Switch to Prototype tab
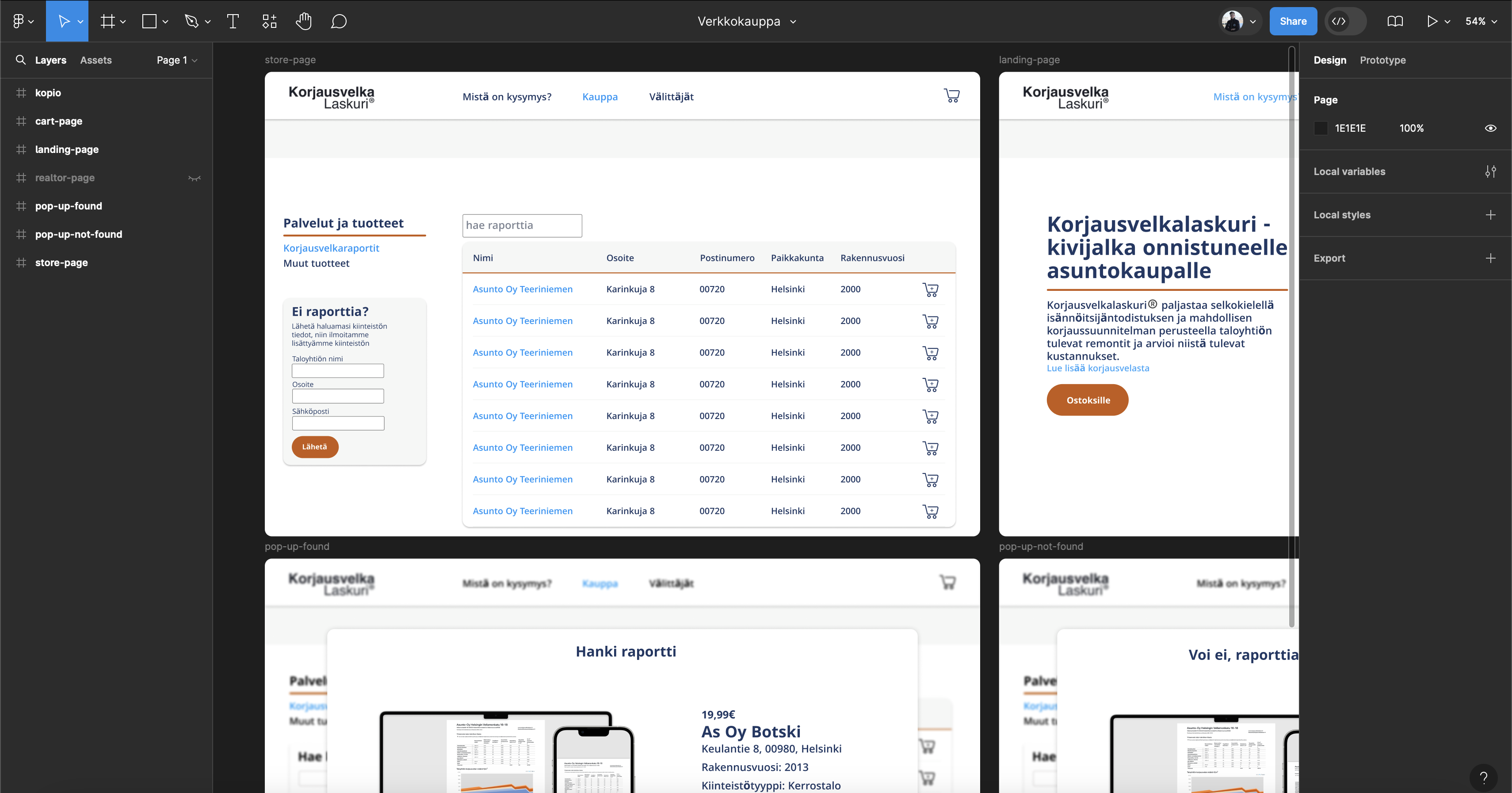1512x793 pixels. (x=1382, y=60)
